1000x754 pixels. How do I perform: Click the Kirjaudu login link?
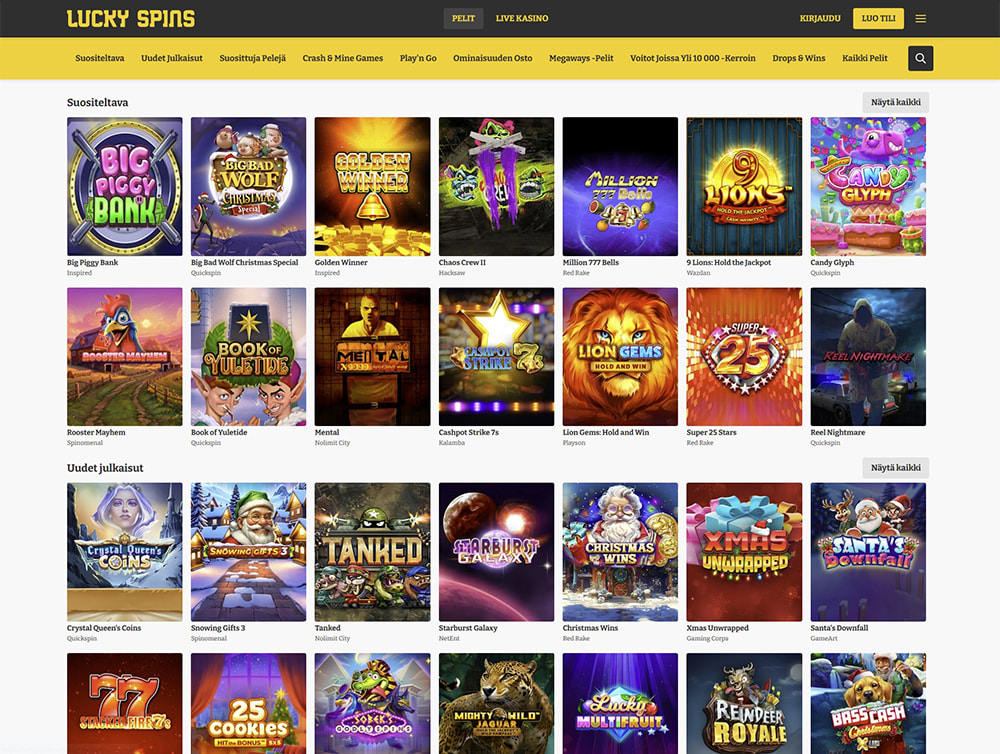[x=820, y=18]
